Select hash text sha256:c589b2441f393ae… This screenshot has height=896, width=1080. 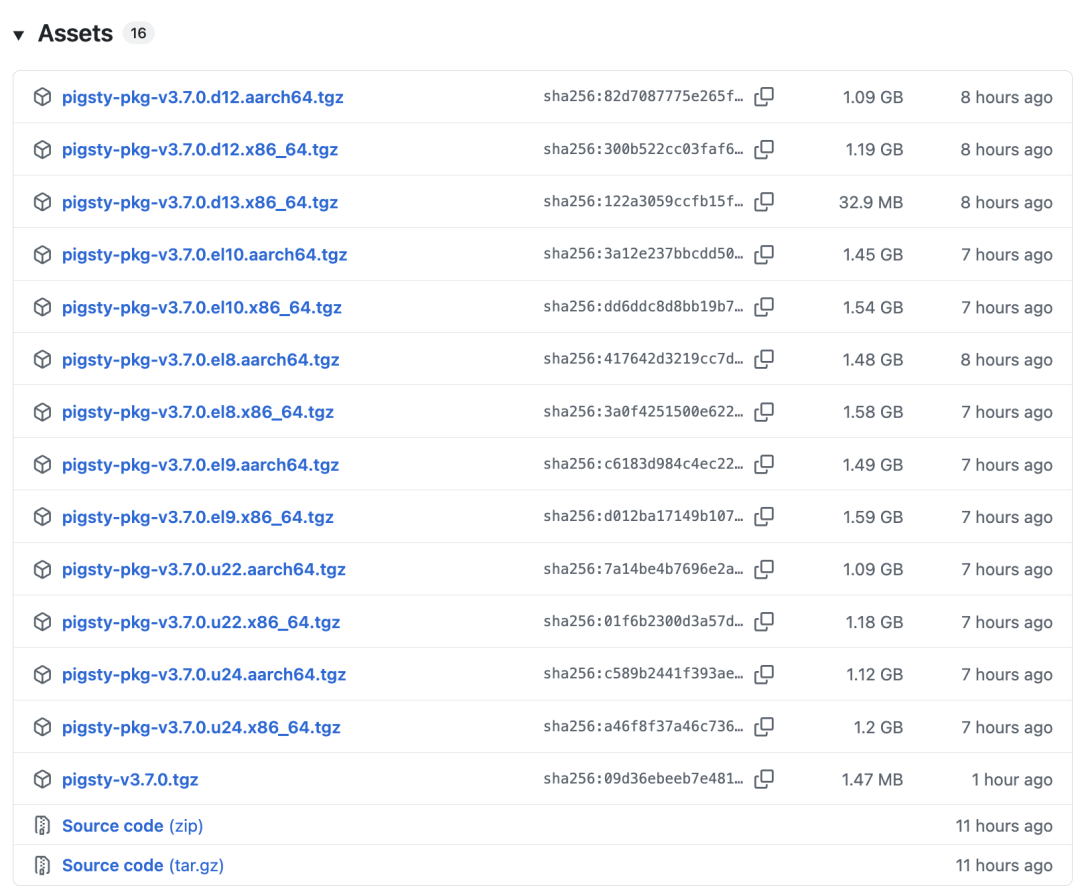click(x=643, y=674)
